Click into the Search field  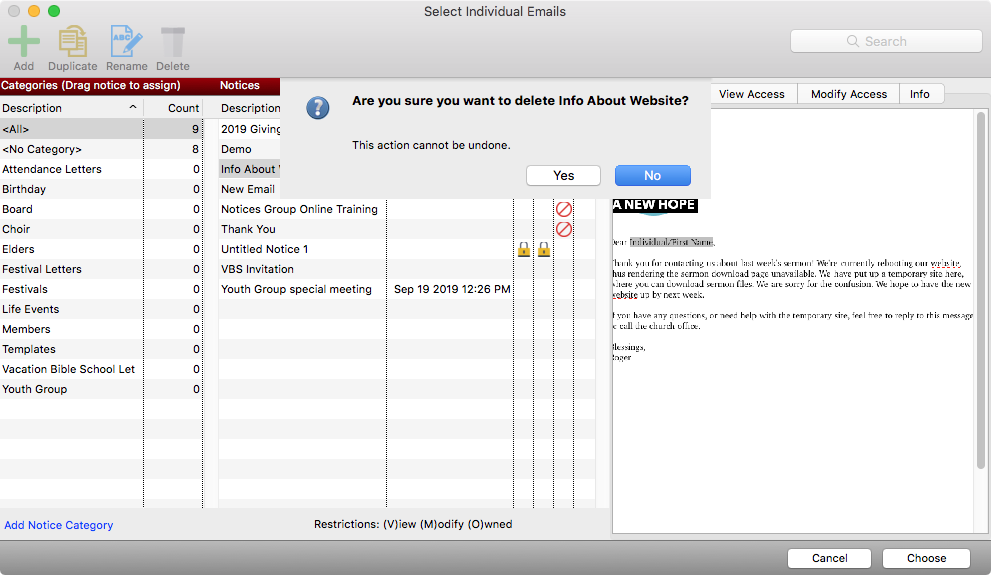(x=886, y=41)
